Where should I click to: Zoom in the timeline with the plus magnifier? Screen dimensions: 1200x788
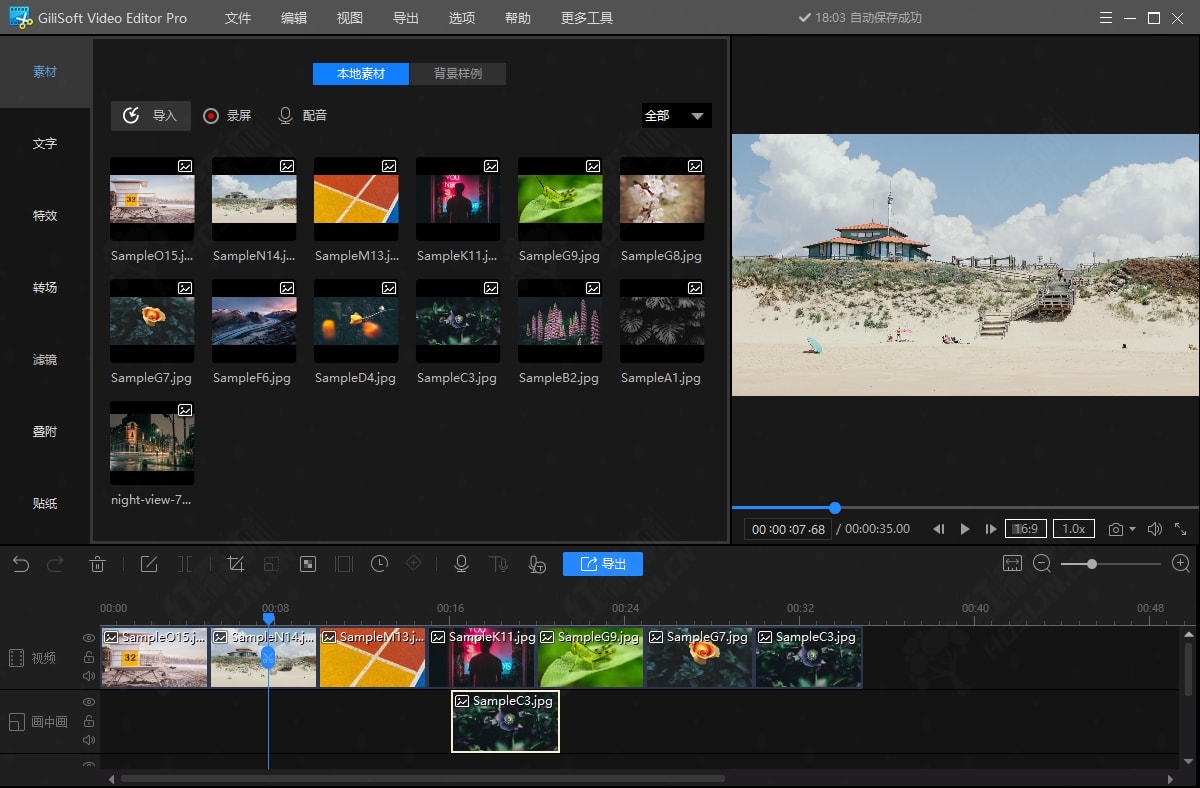1180,564
